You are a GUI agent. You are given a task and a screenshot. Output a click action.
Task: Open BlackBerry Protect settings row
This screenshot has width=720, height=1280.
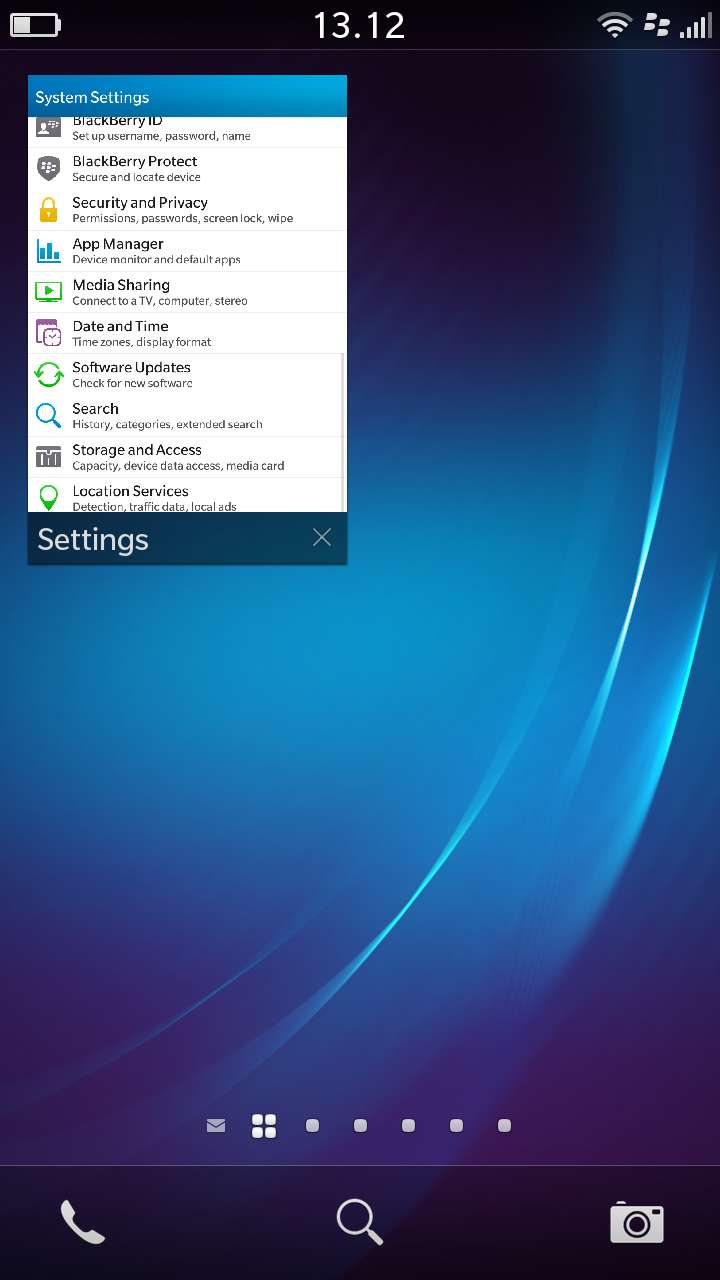tap(187, 168)
